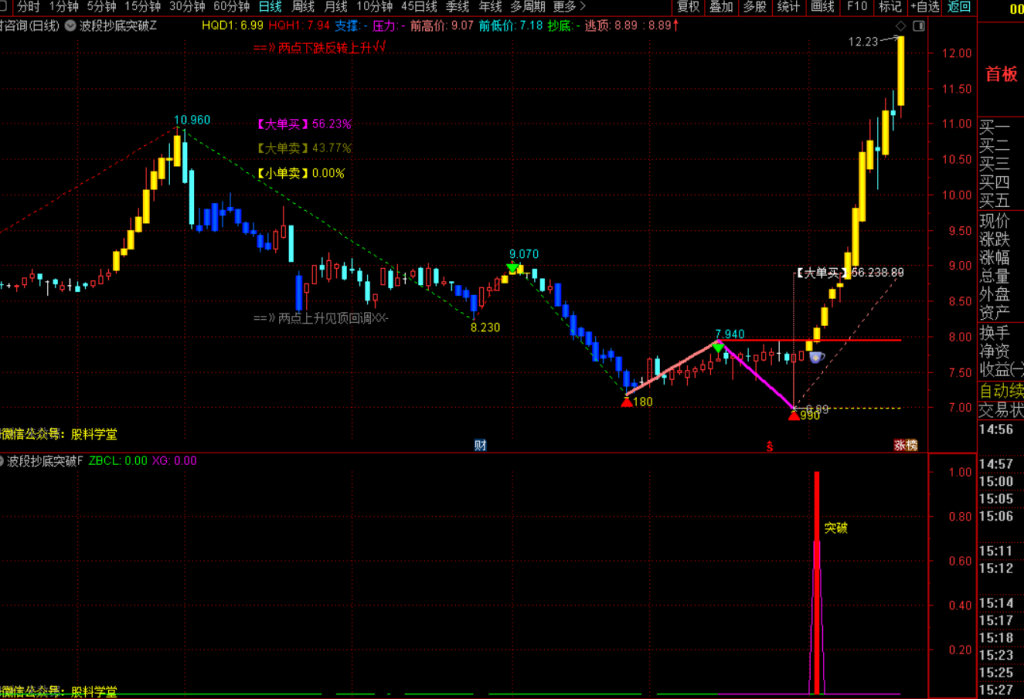Click the 【大单卖】43.77% label
The height and width of the screenshot is (699, 1024).
pos(302,148)
